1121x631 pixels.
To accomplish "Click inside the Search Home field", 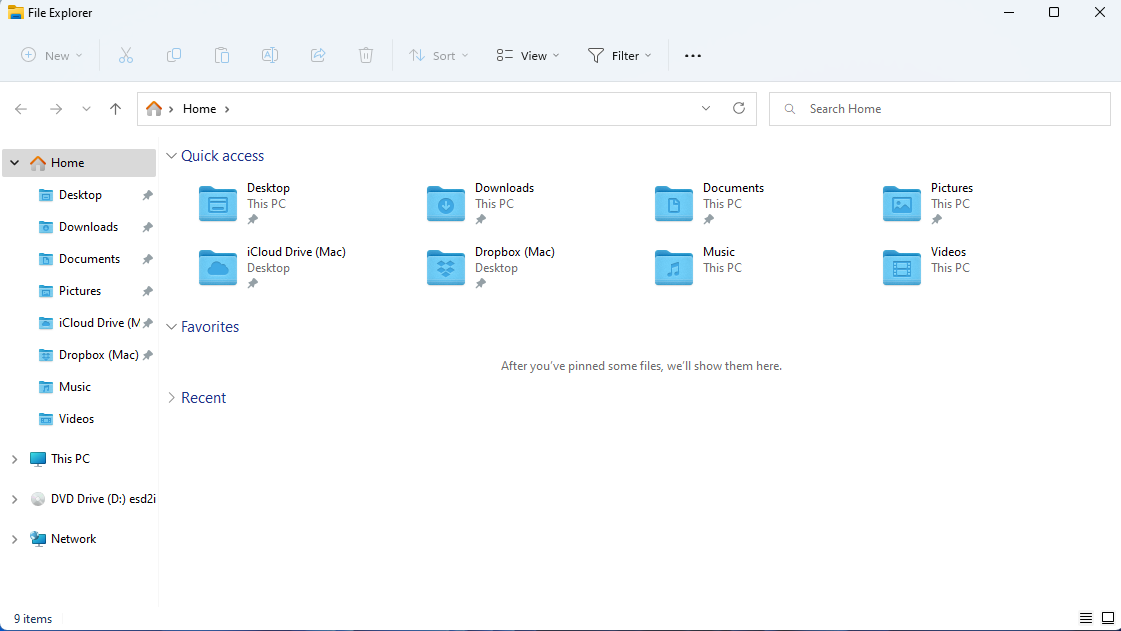I will pyautogui.click(x=939, y=108).
